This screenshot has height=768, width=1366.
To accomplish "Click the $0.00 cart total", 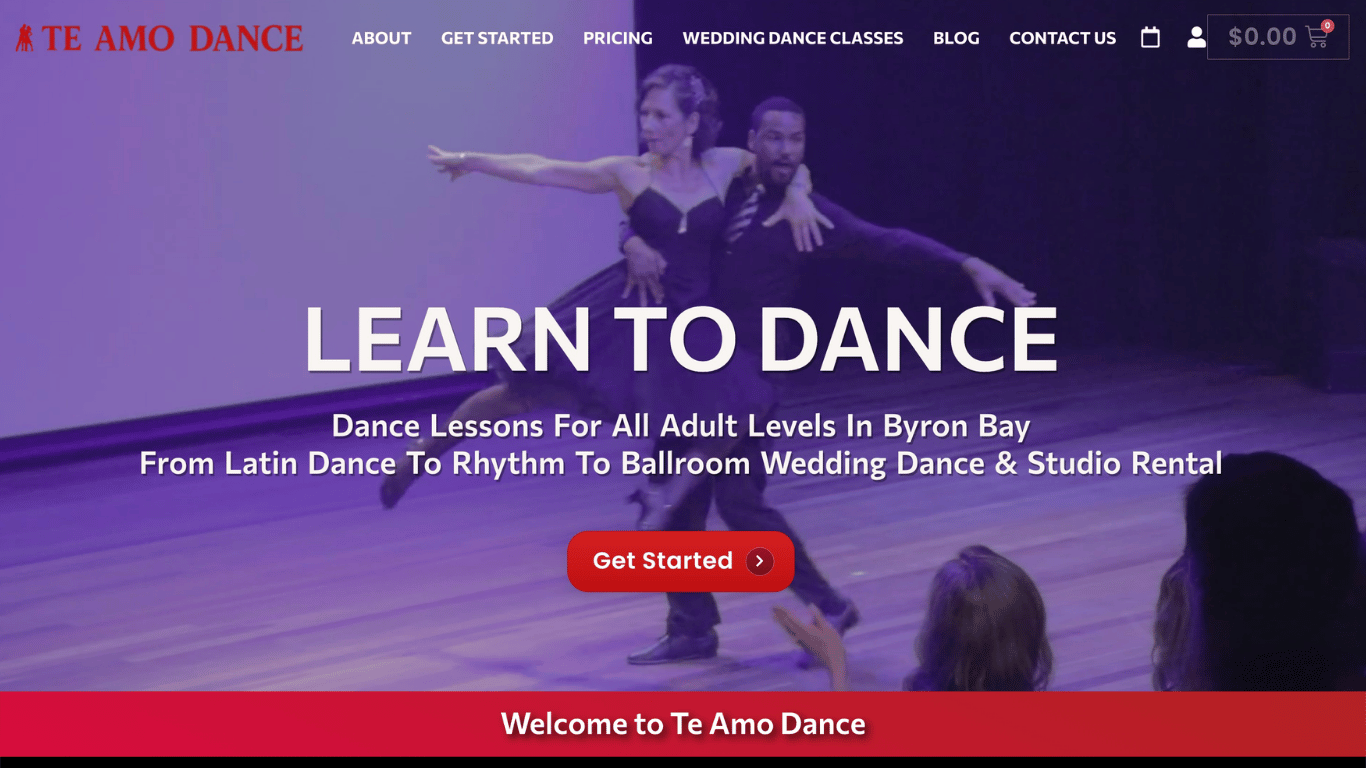I will pos(1262,37).
